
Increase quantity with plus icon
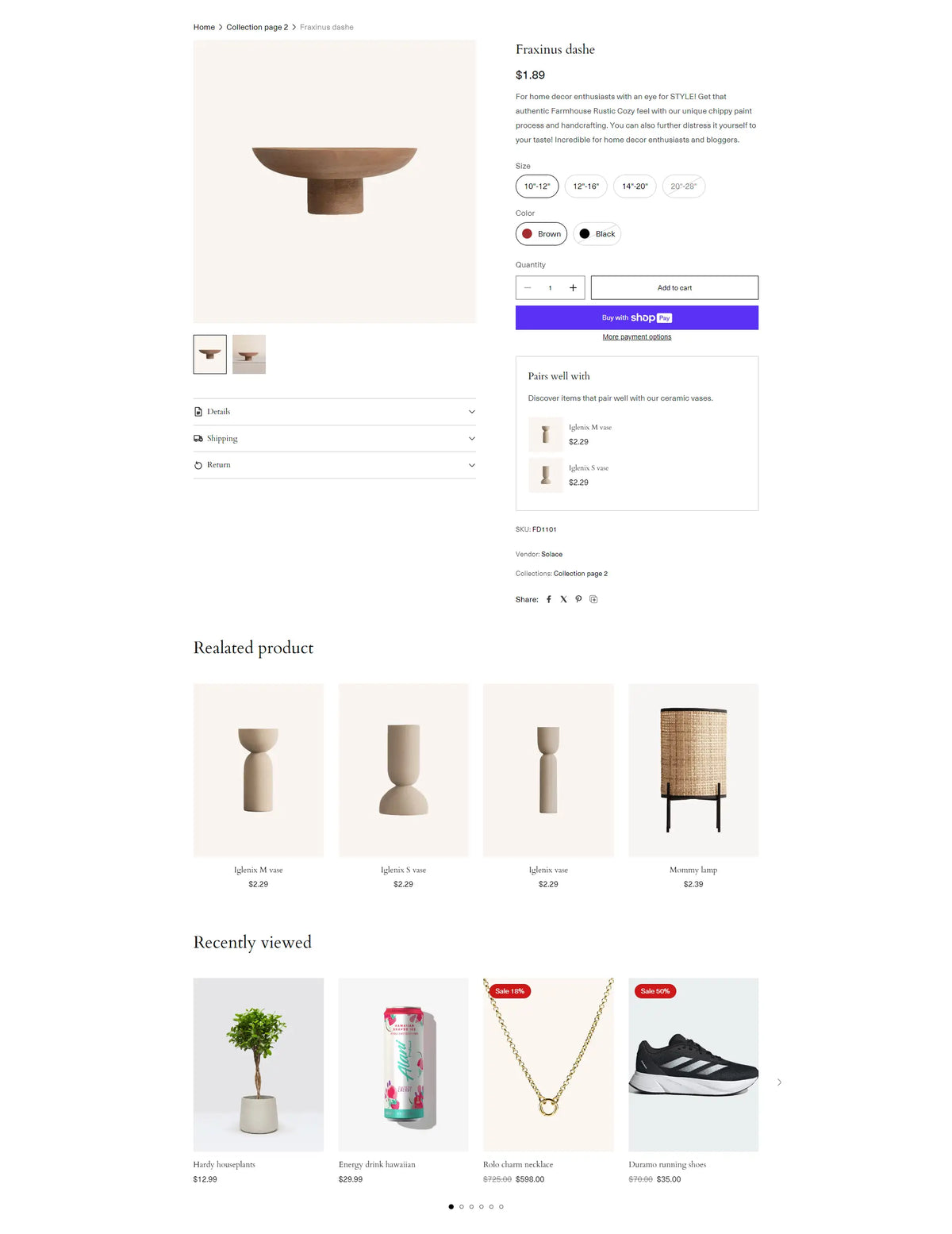click(573, 288)
